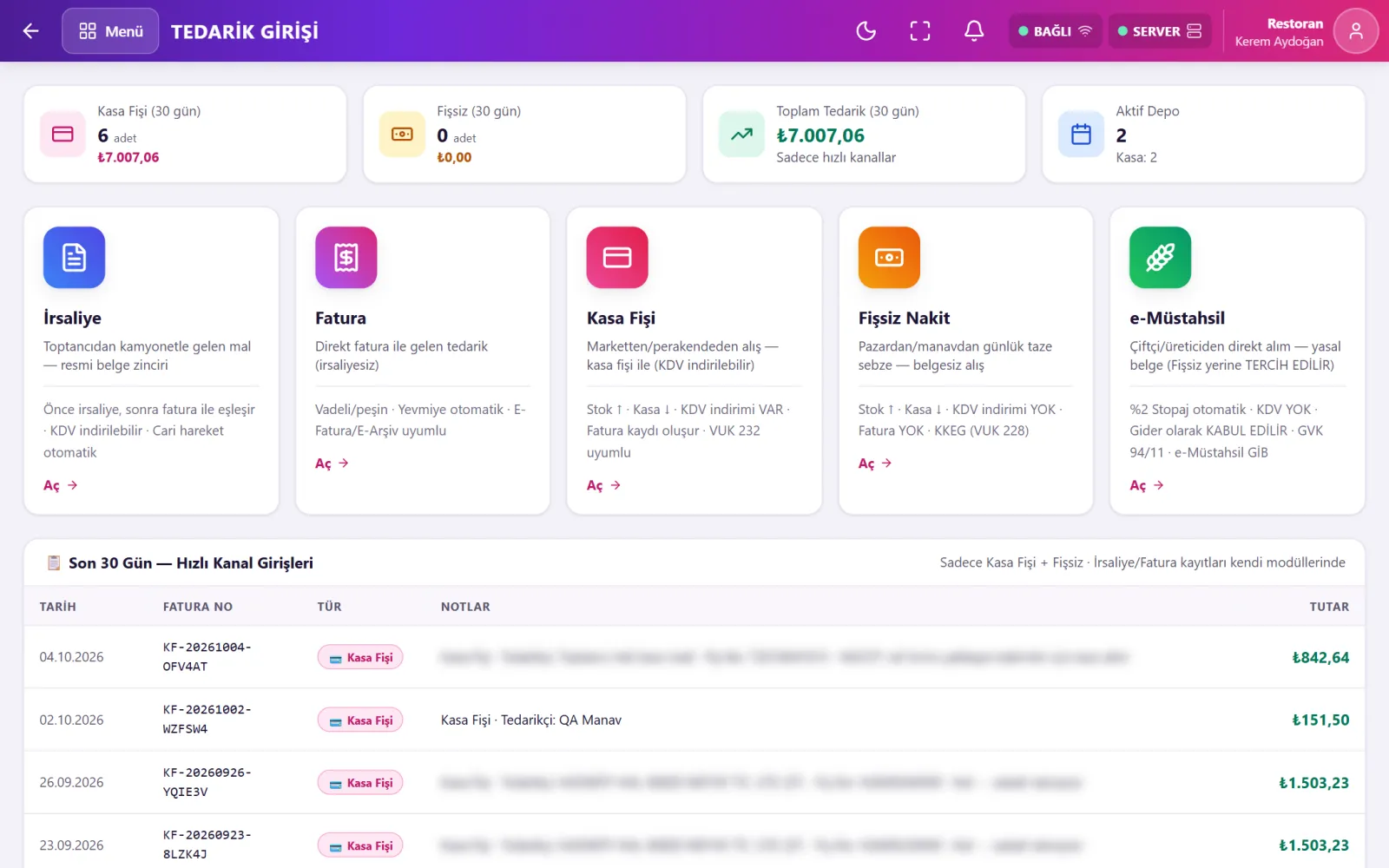Check the BAĞLI connection status
Image resolution: width=1389 pixels, height=868 pixels.
coord(1055,31)
